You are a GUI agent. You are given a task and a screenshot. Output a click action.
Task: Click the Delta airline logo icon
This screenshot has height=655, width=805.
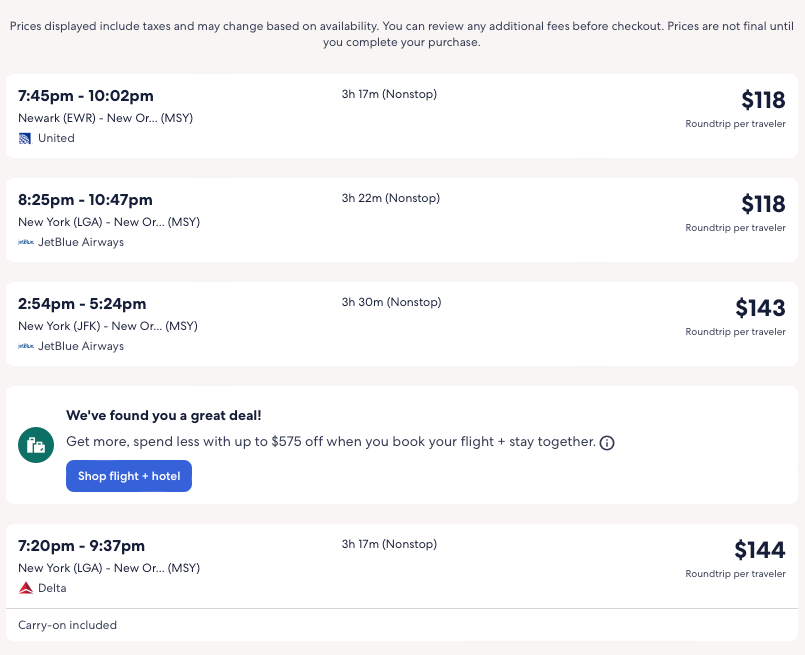coord(26,588)
